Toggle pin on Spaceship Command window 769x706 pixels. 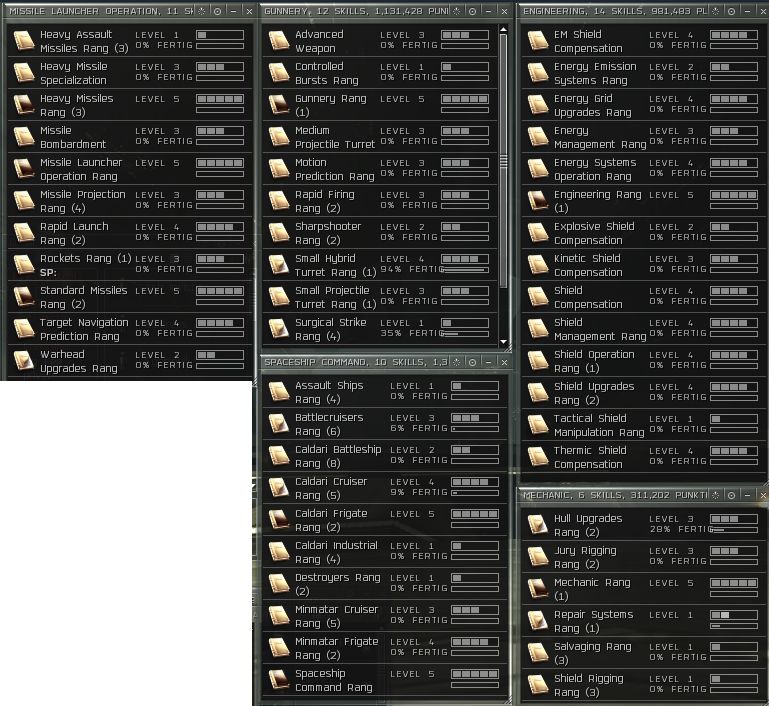pyautogui.click(x=472, y=362)
